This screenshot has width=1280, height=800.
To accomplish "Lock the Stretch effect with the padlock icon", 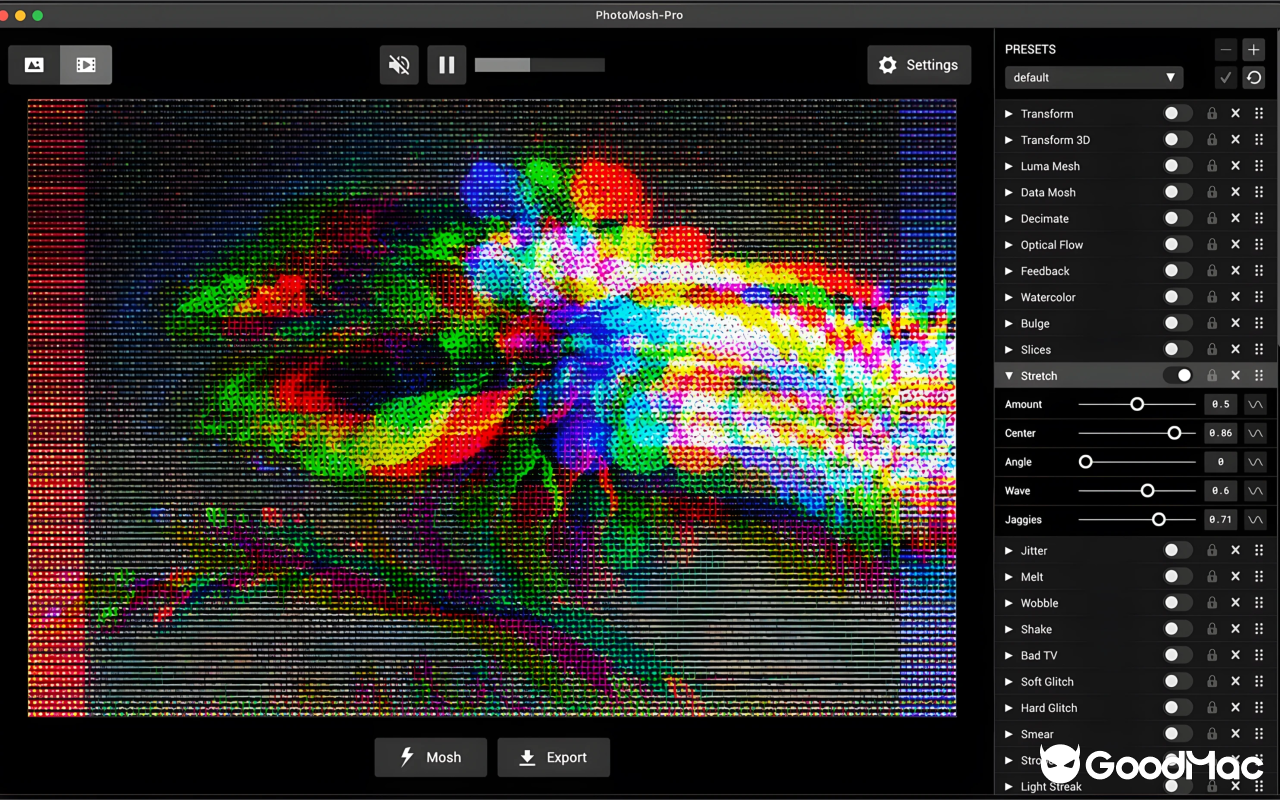I will [1211, 375].
